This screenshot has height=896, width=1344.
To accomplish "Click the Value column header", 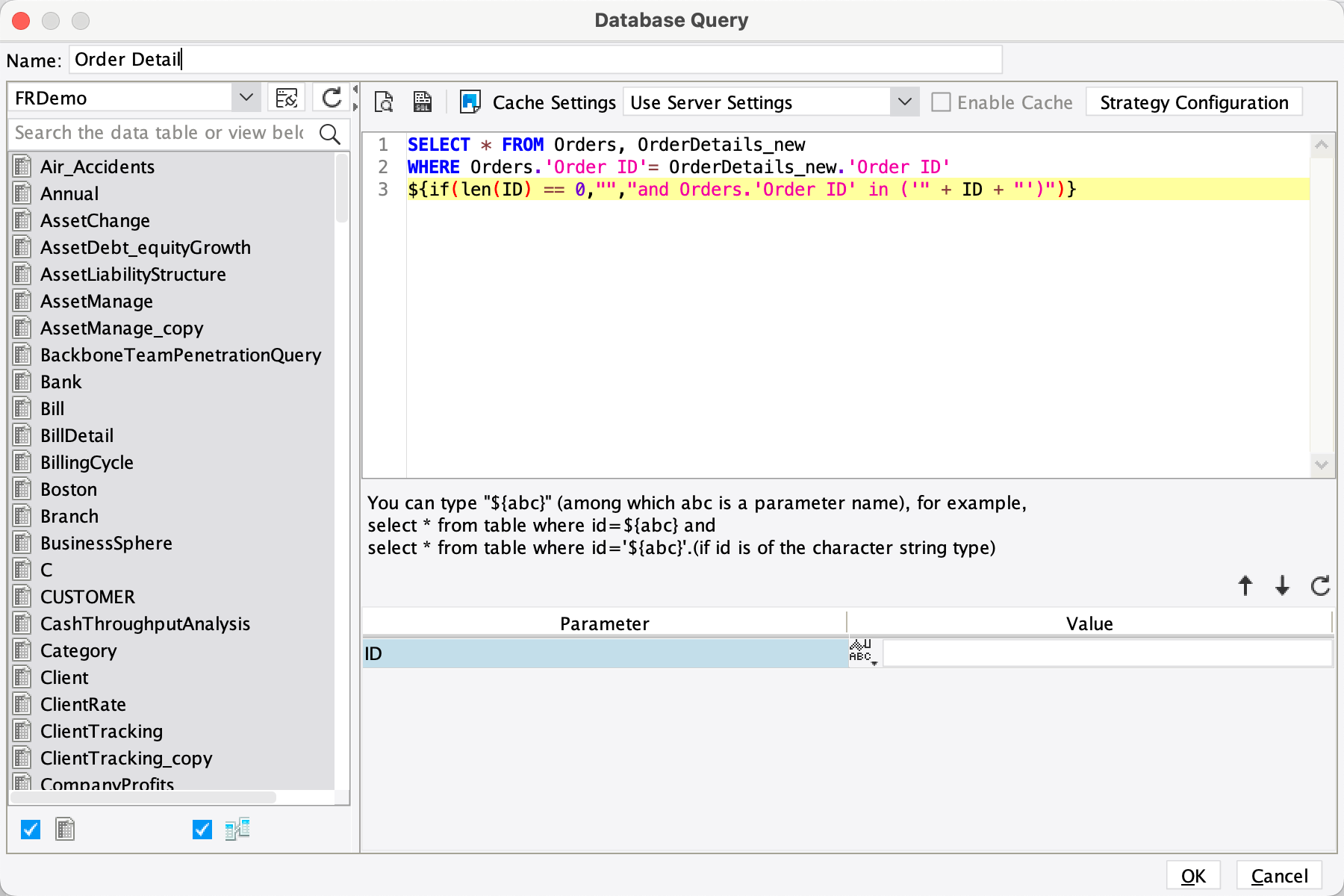I will [1089, 623].
